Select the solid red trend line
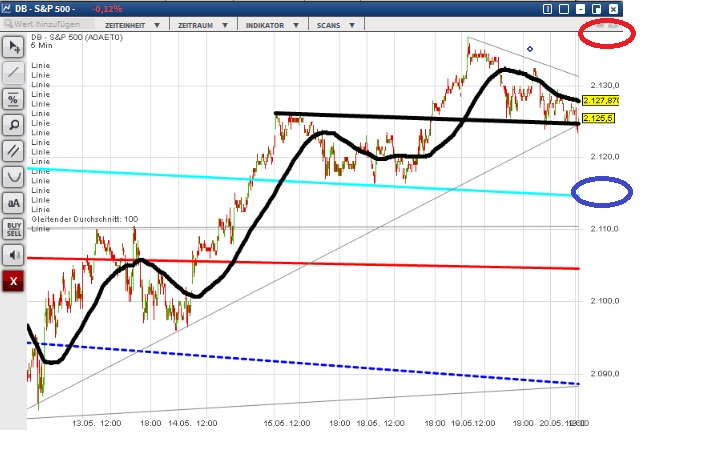This screenshot has height=450, width=705. [303, 263]
